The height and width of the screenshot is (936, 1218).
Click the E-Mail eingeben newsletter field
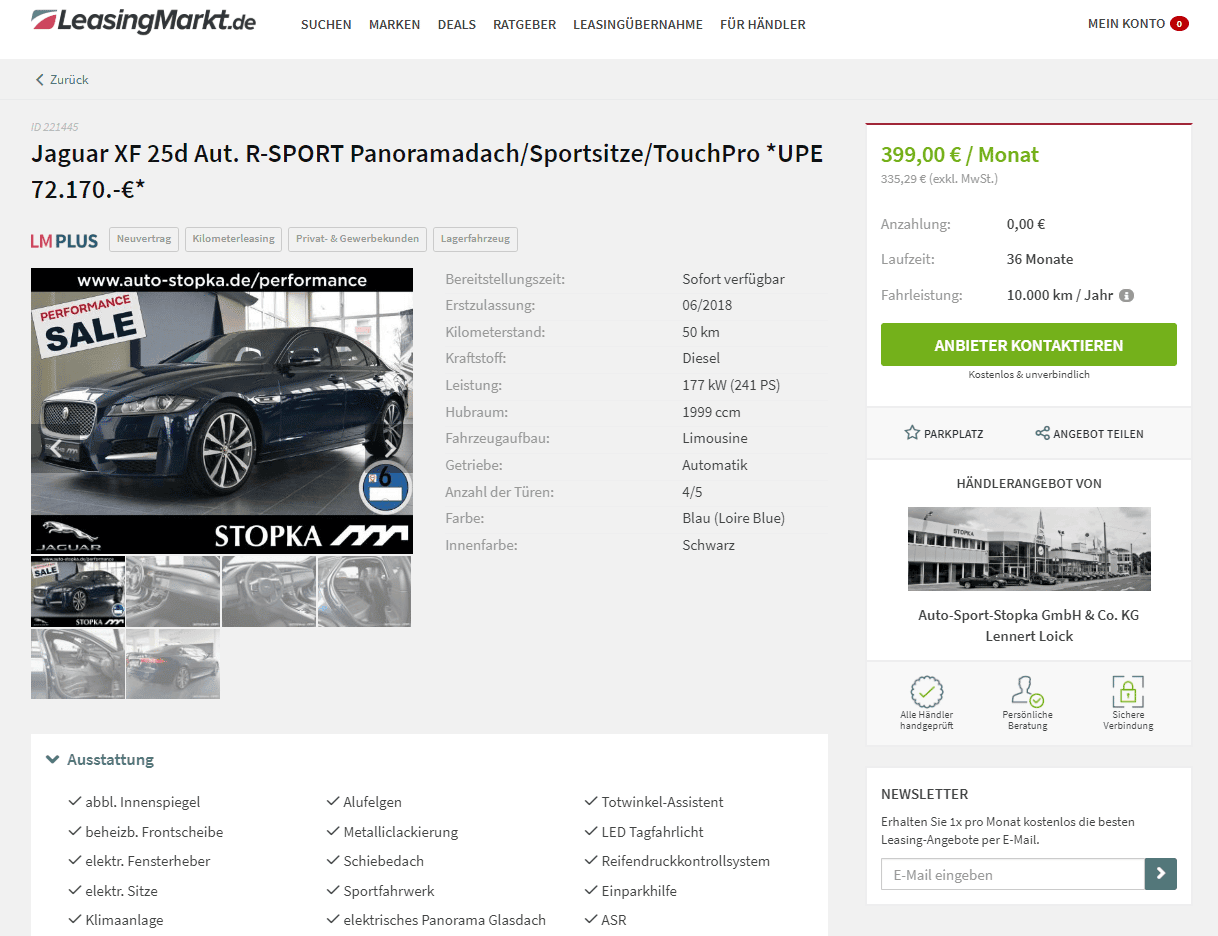(1013, 874)
